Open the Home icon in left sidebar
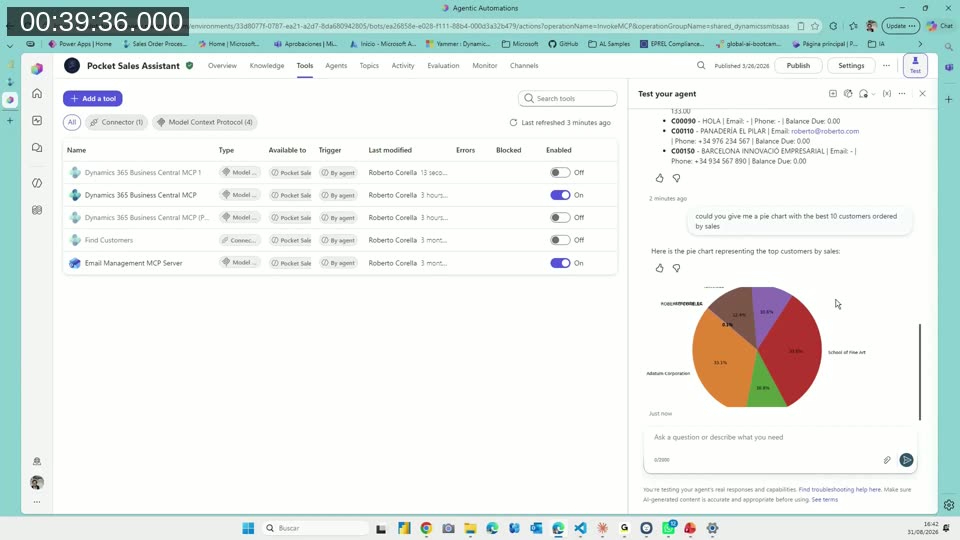The image size is (960, 540). tap(37, 94)
